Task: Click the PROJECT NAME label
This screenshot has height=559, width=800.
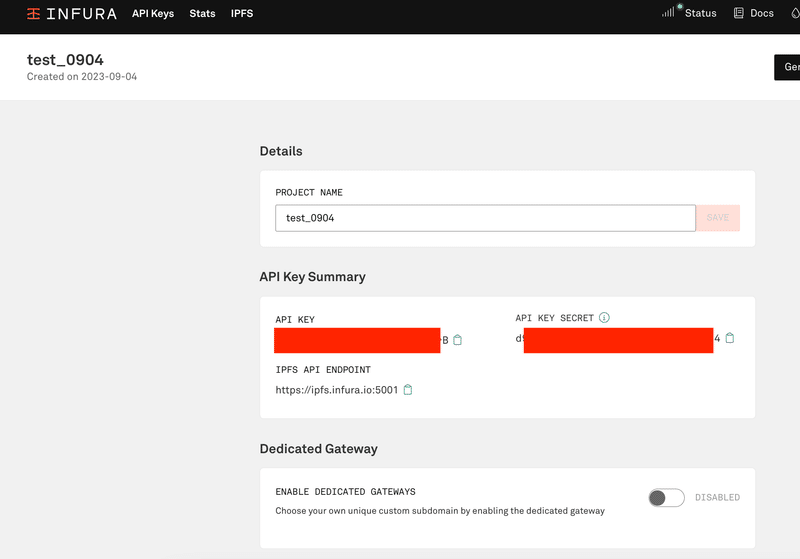Action: point(309,192)
